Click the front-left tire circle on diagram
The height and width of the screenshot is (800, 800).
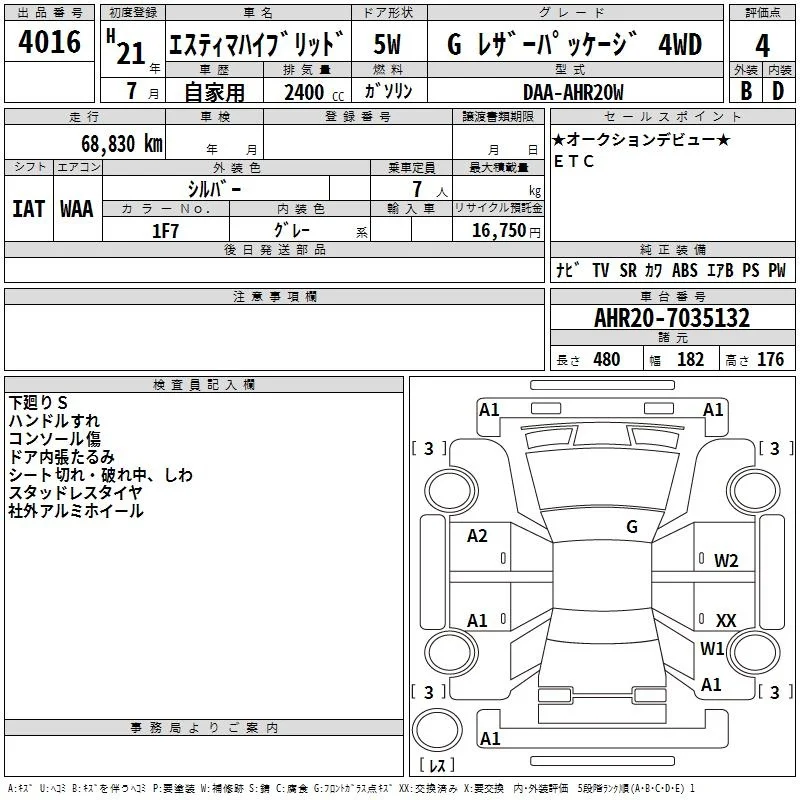(x=451, y=492)
